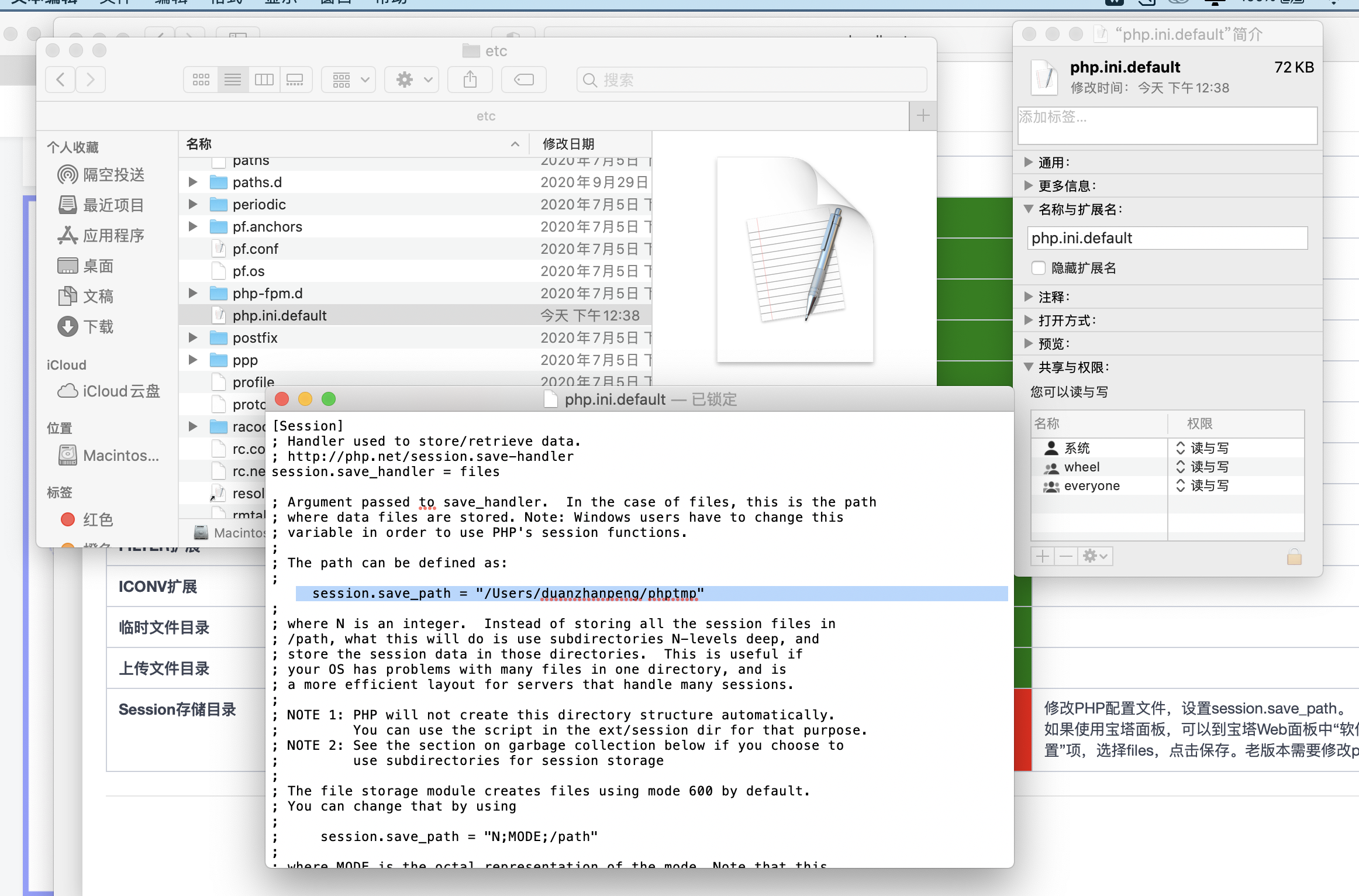Image resolution: width=1359 pixels, height=896 pixels.
Task: Click Macintosh HD in Finder path bar
Action: click(x=230, y=532)
